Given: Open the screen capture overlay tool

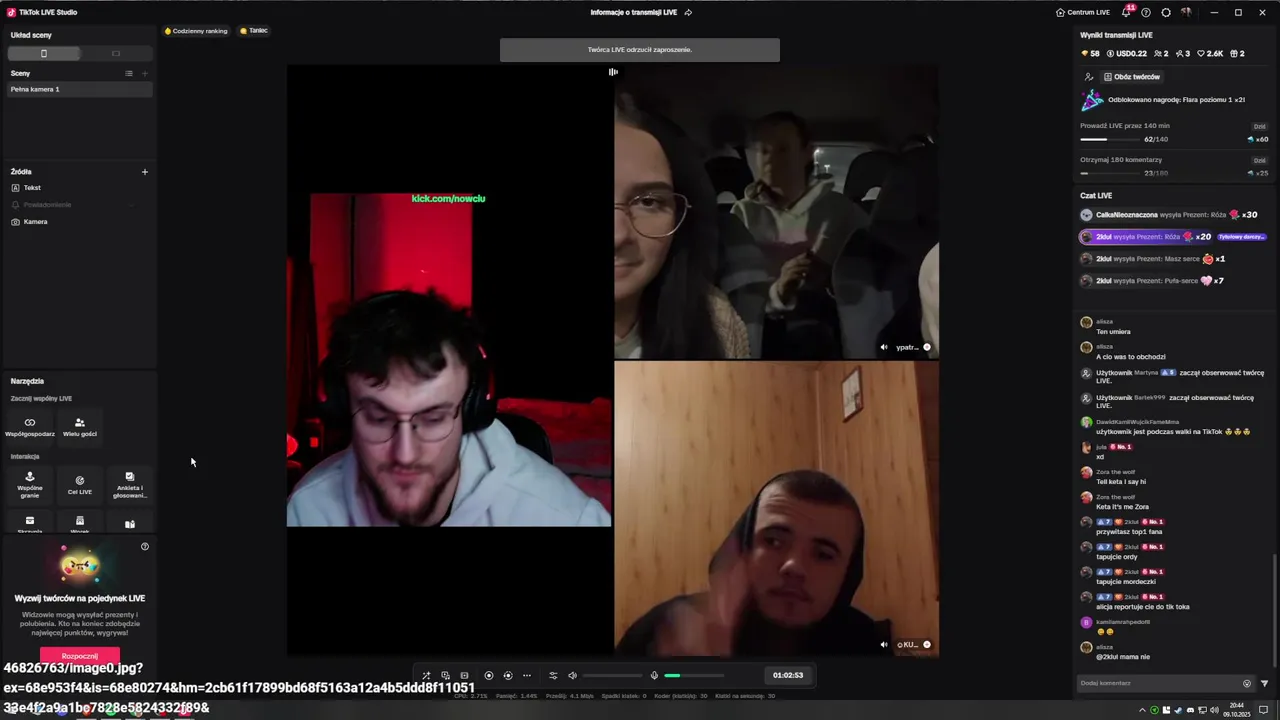Looking at the screenshot, I should click(x=445, y=675).
